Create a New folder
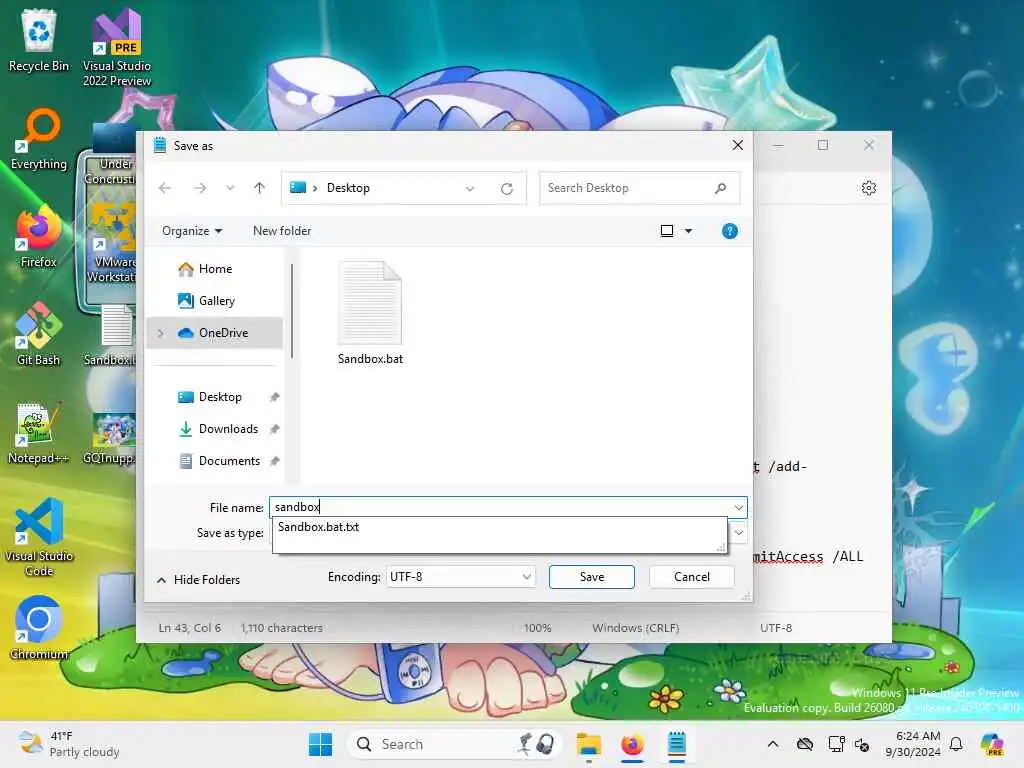 click(x=282, y=231)
